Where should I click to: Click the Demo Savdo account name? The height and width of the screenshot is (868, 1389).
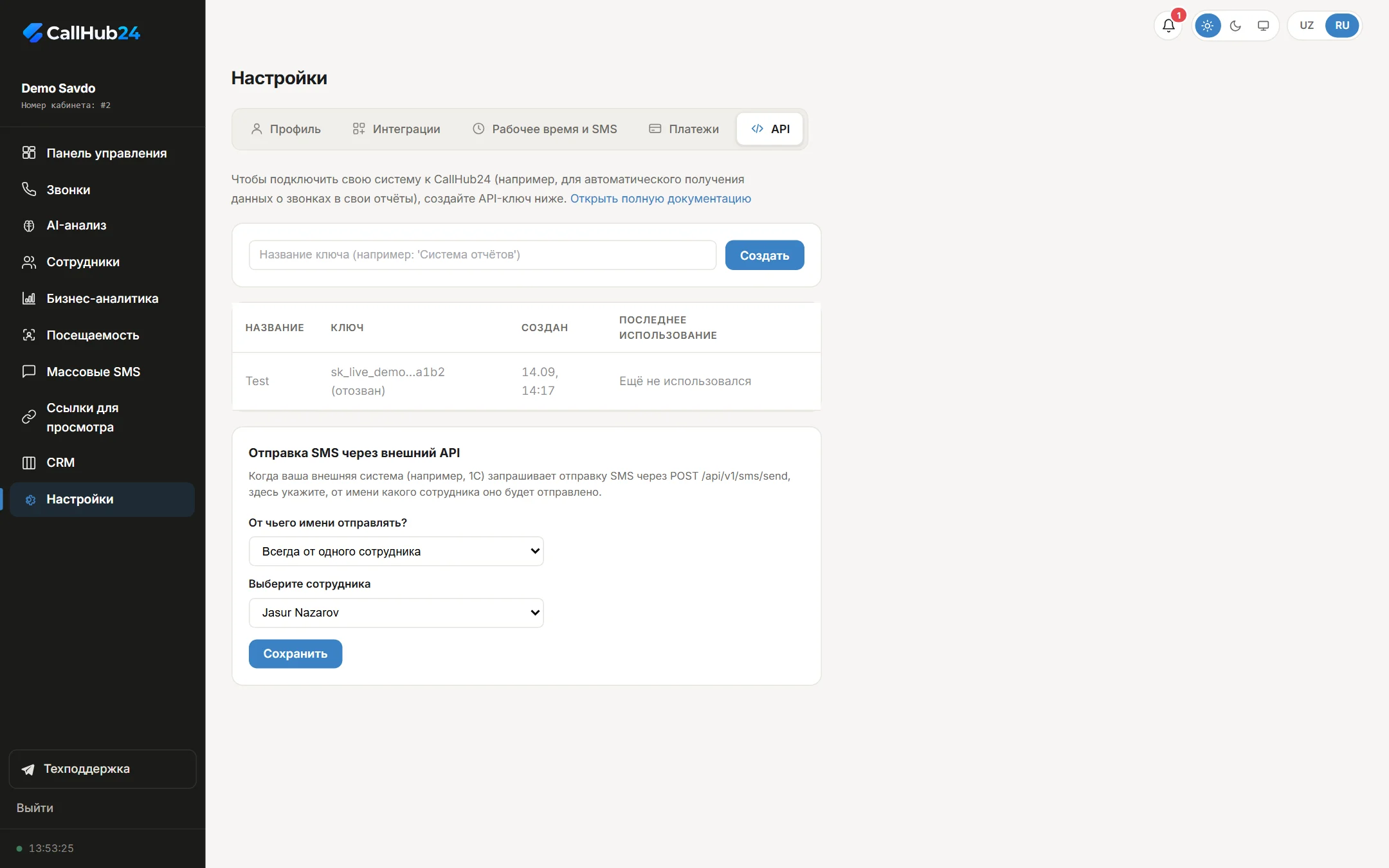[59, 88]
